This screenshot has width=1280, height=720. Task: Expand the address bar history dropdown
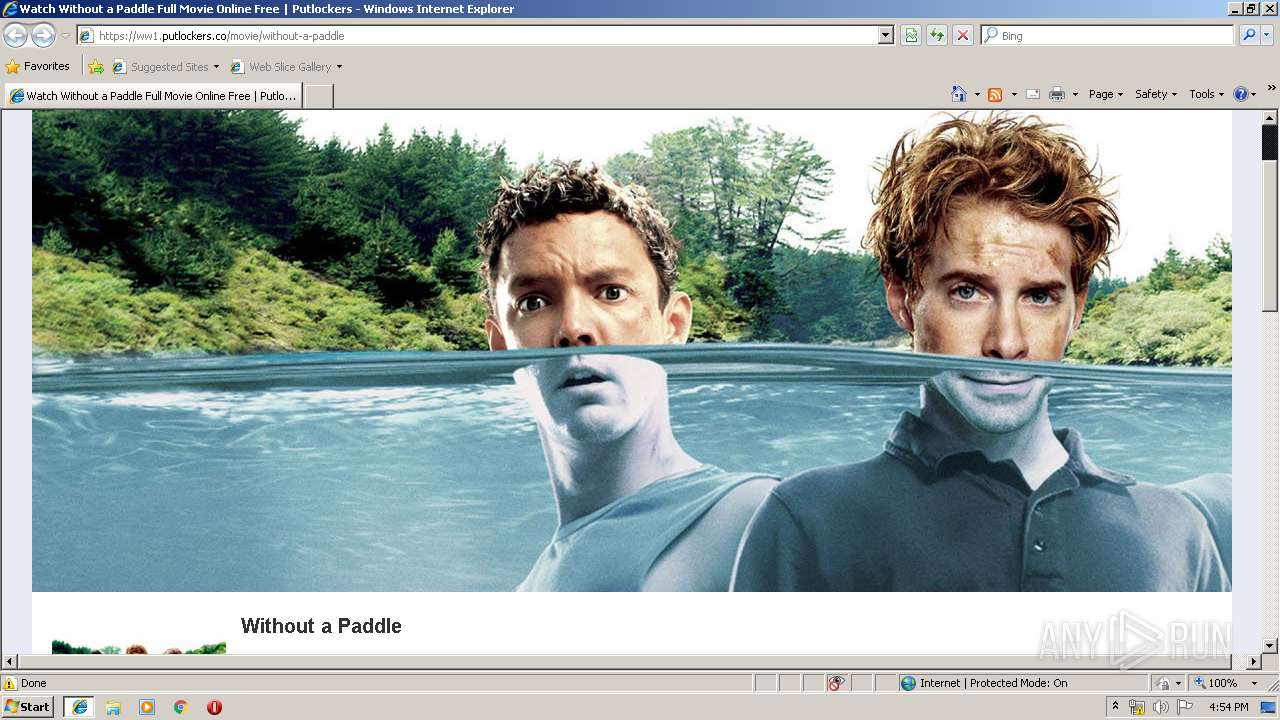[885, 35]
